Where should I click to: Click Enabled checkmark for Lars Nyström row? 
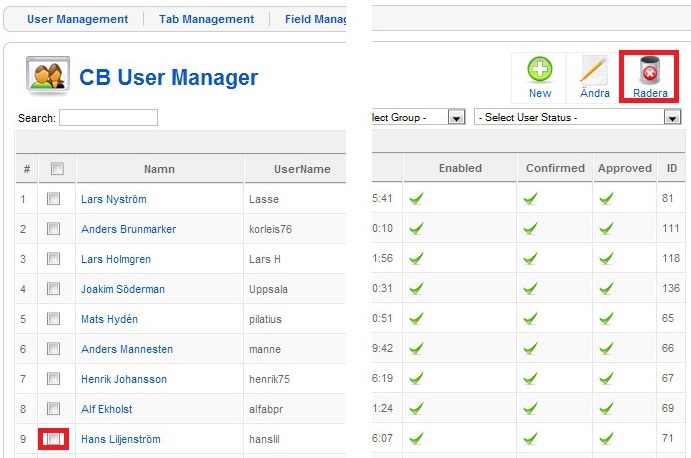[416, 198]
